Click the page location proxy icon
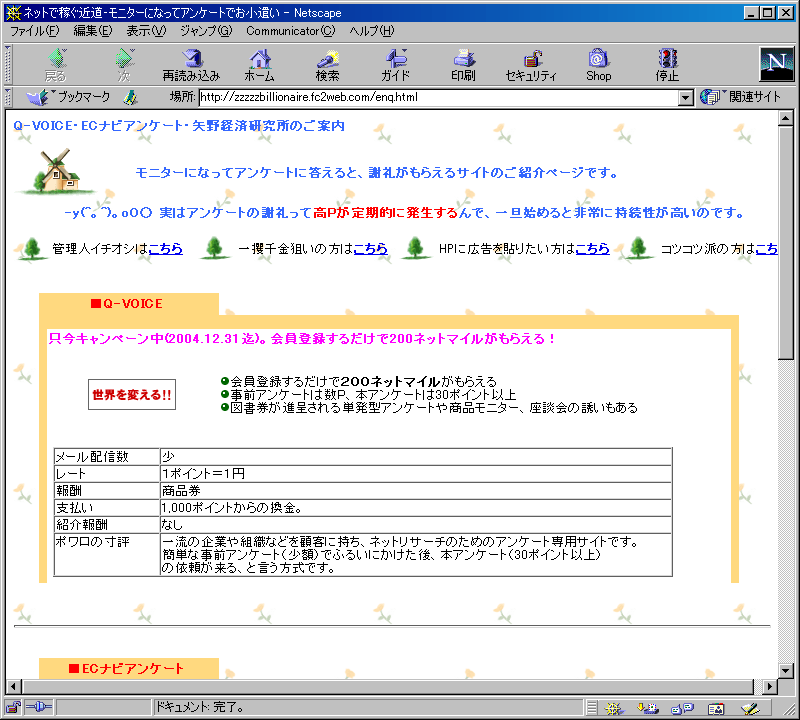 (131, 97)
